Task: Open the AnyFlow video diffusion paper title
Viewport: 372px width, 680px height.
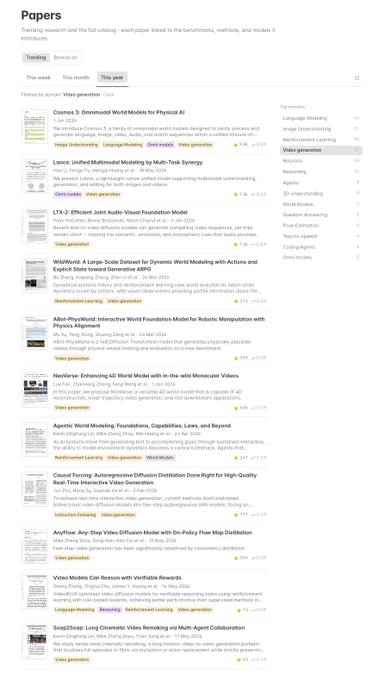Action: [x=153, y=533]
